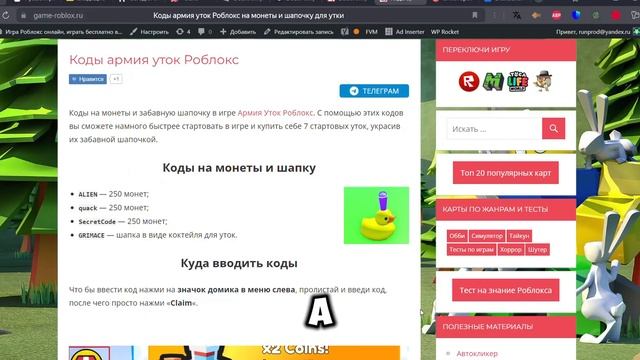Open the Тесты по играм tag
Viewport: 640px width, 360px height.
(x=471, y=249)
